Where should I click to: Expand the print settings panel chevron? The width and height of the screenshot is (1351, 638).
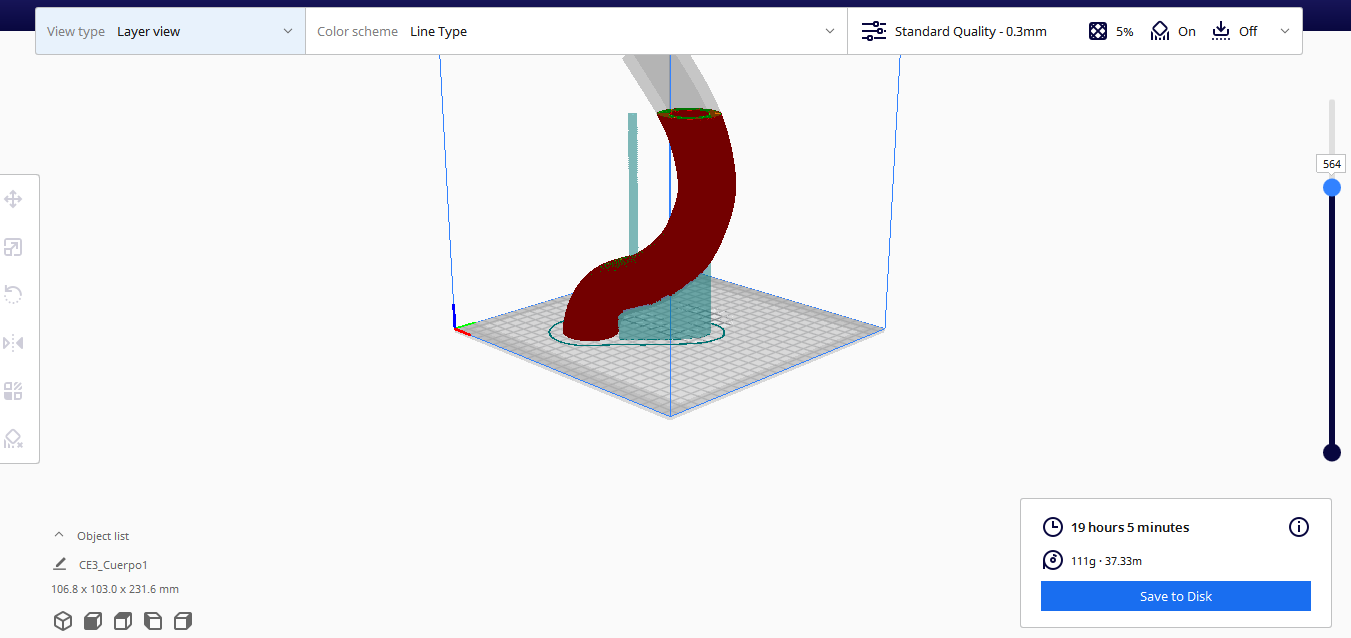click(x=1285, y=31)
